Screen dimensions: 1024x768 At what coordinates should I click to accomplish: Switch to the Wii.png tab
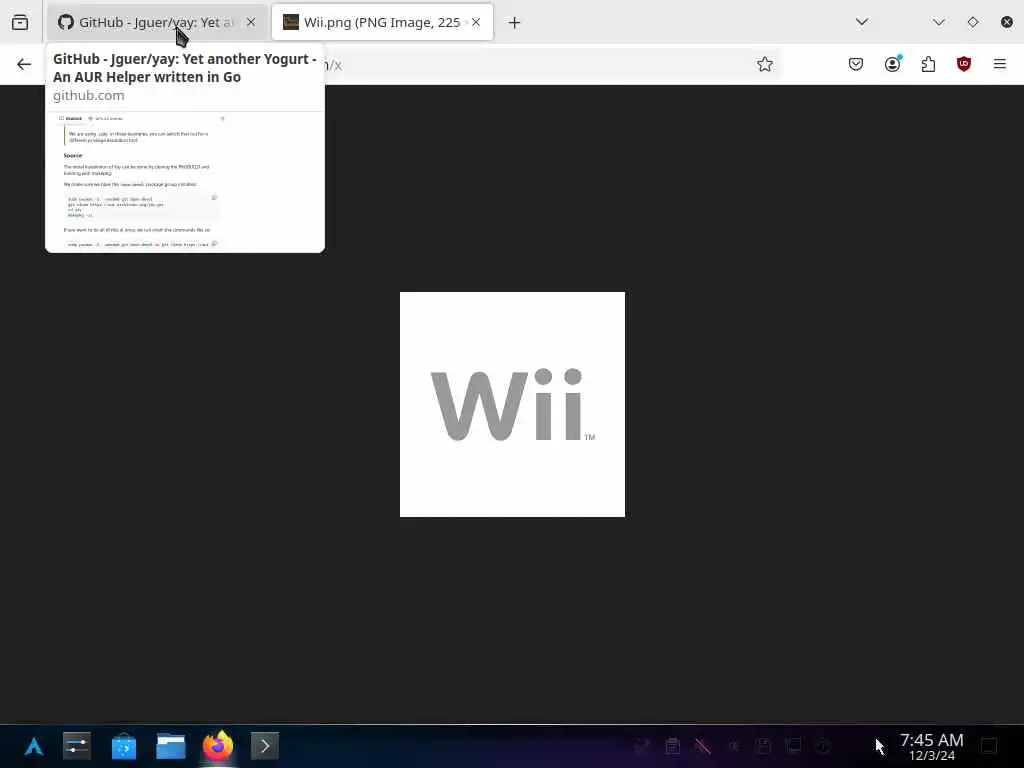click(382, 22)
